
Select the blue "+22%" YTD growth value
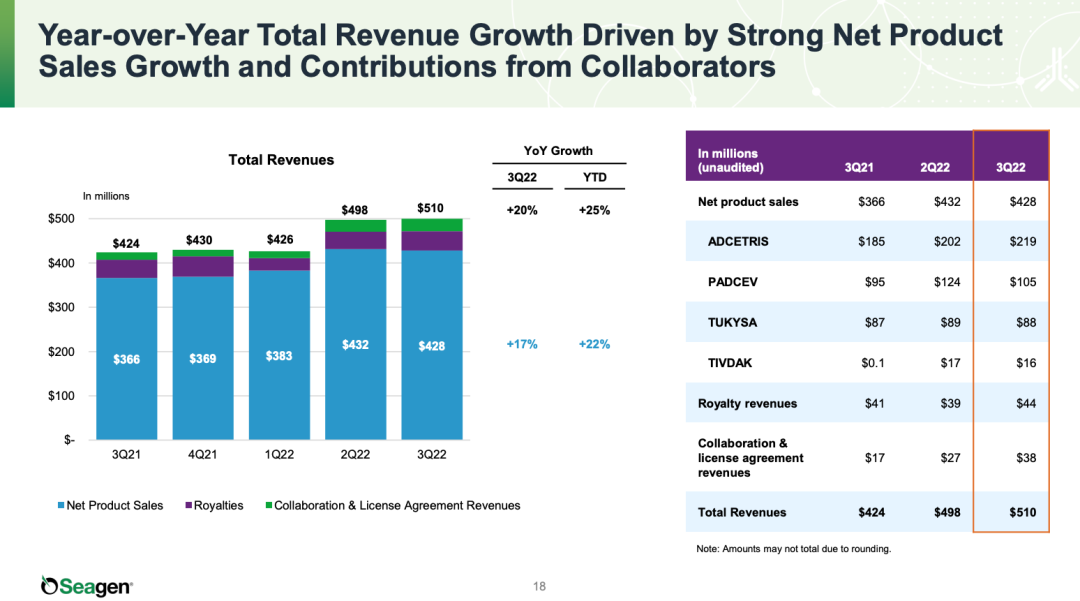594,344
